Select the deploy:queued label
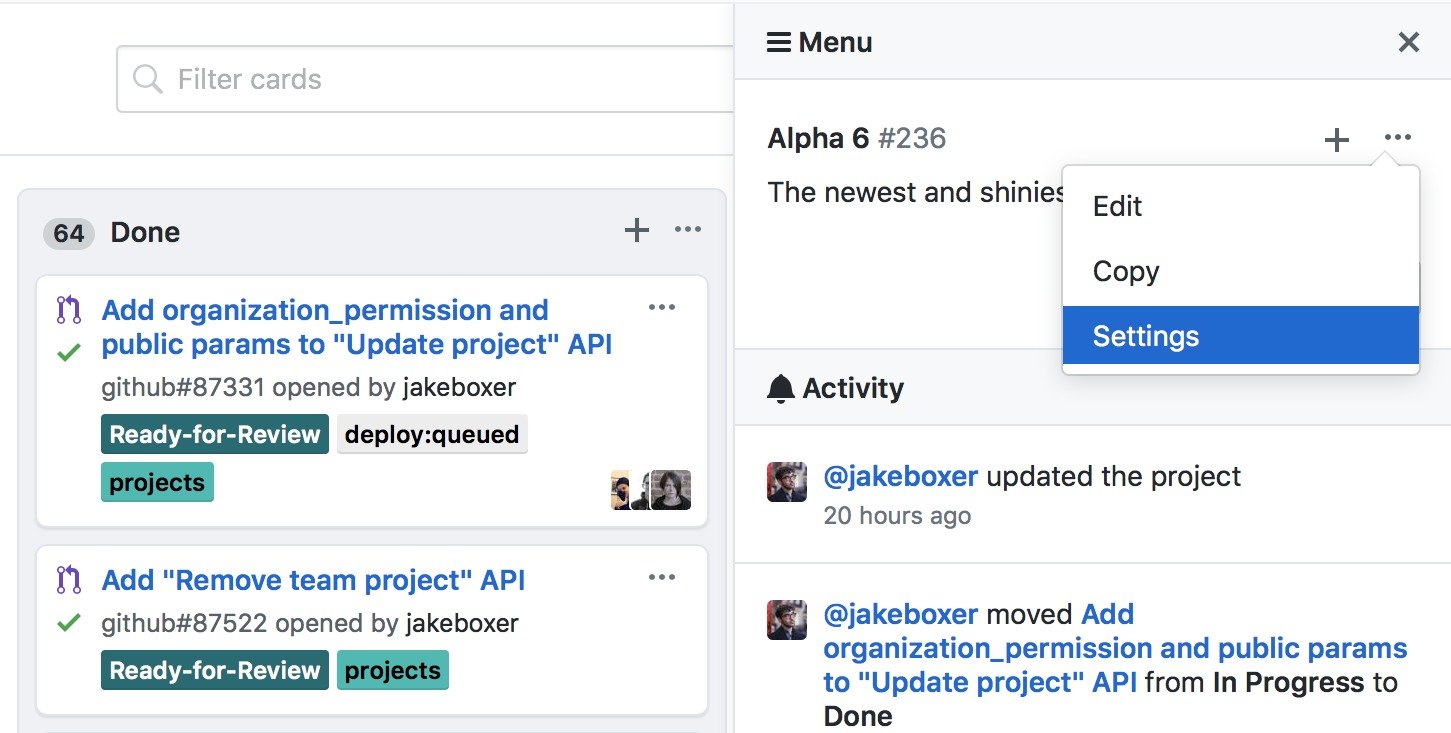Viewport: 1451px width, 733px height. tap(432, 434)
